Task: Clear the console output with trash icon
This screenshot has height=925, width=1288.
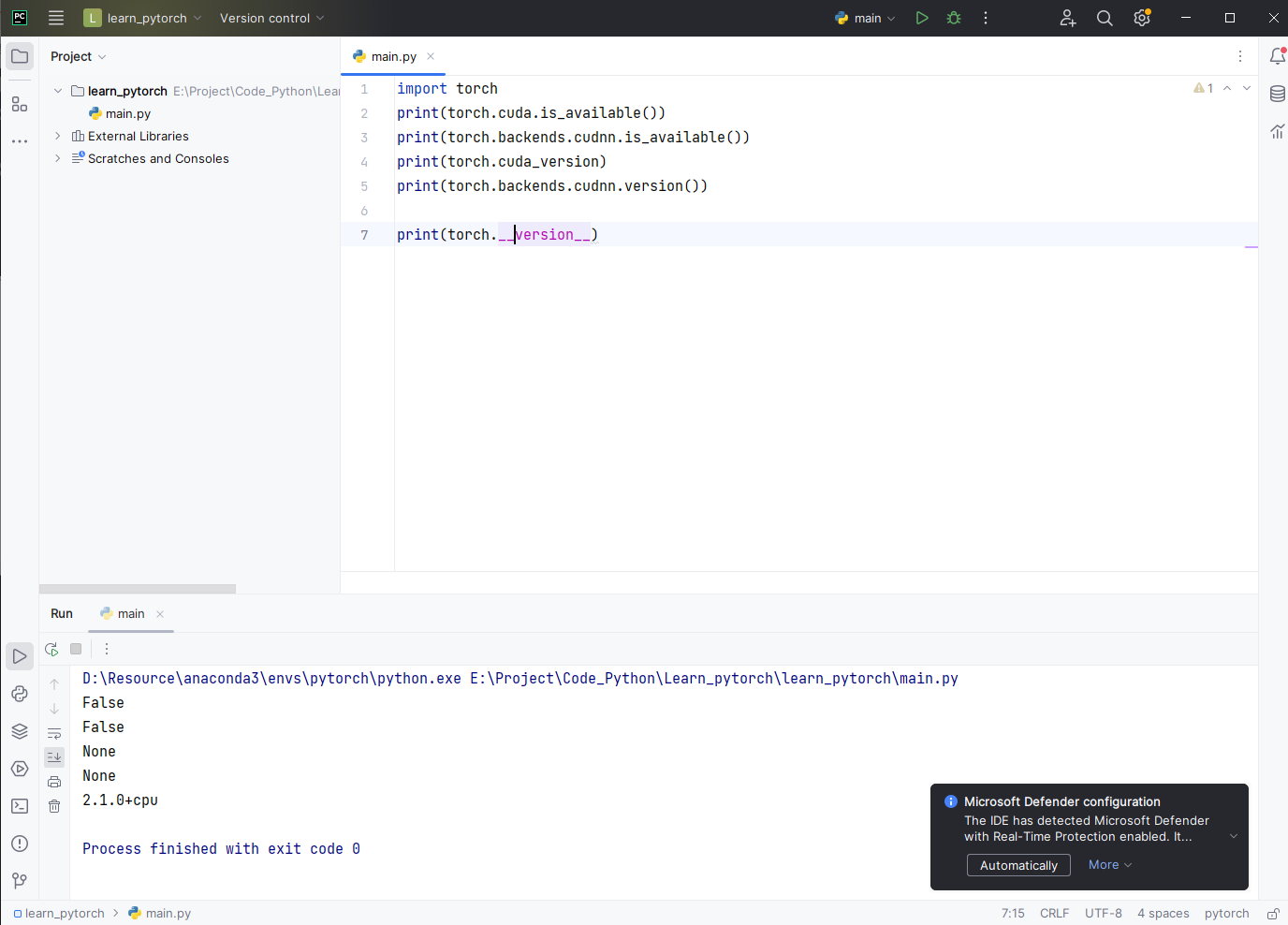Action: click(x=54, y=806)
